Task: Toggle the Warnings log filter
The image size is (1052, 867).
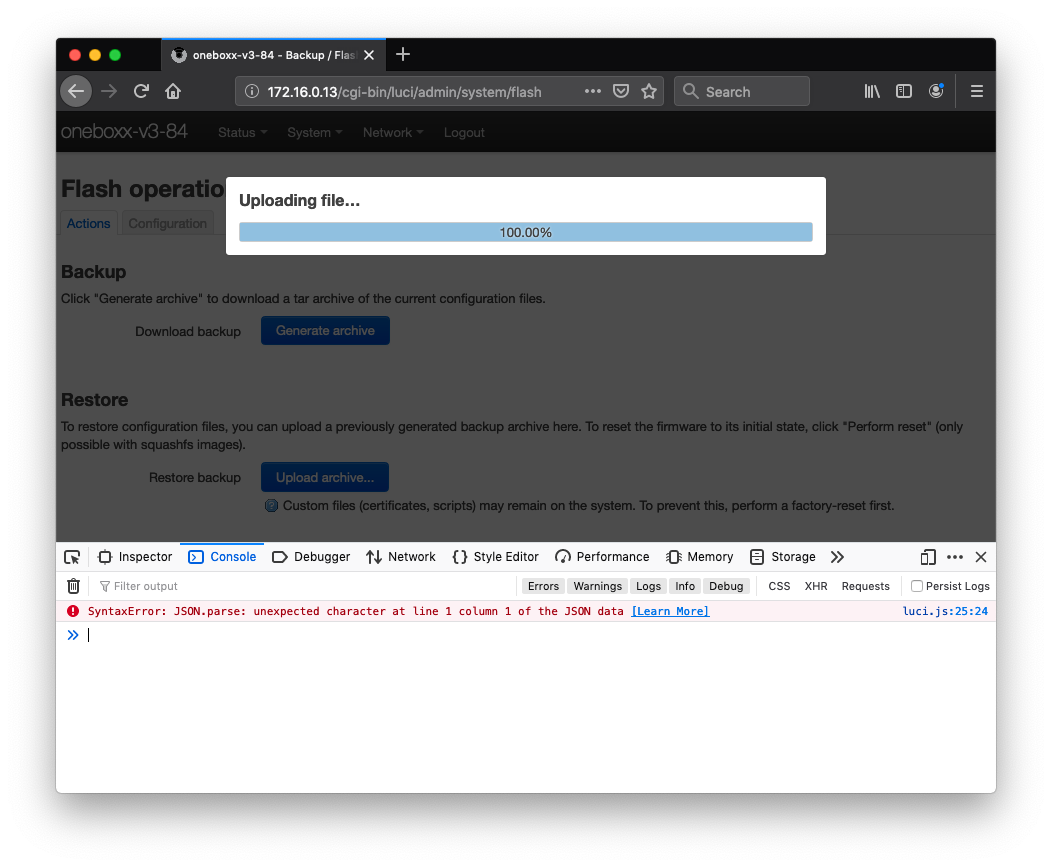Action: point(597,586)
